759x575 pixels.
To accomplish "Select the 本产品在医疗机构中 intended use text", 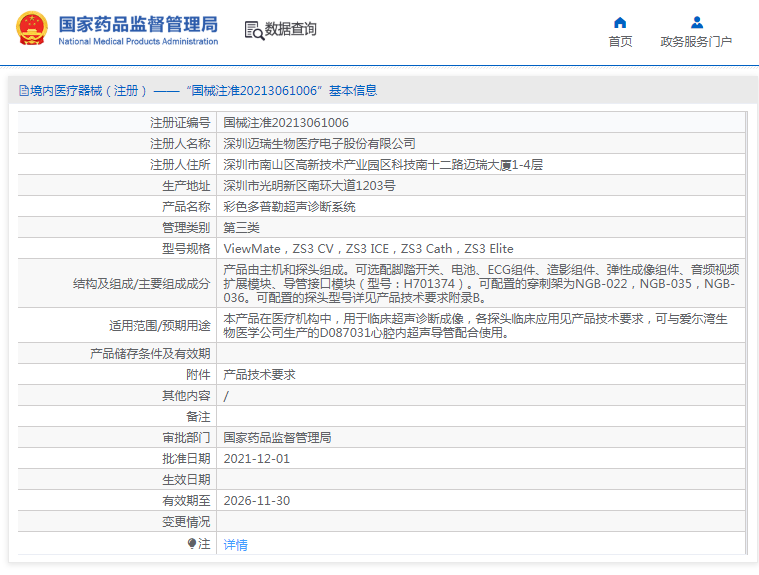I will [475, 326].
